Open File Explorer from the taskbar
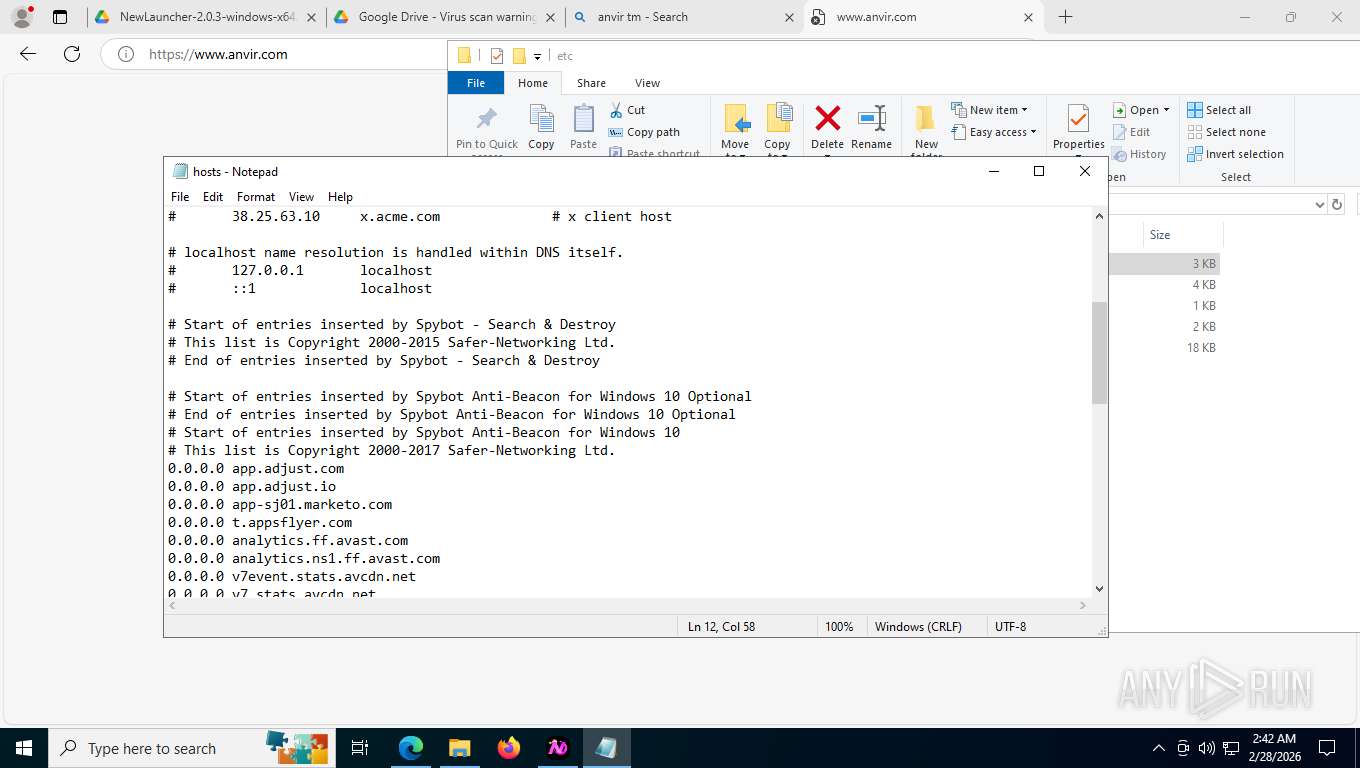The height and width of the screenshot is (768, 1360). point(460,748)
